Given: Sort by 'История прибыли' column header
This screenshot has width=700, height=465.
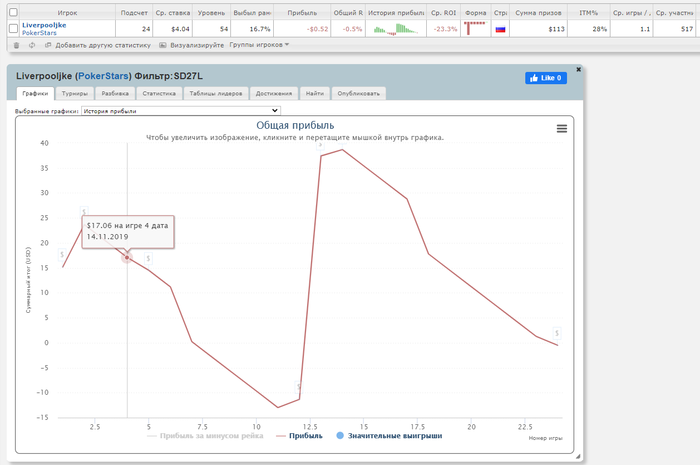Looking at the screenshot, I should click(396, 12).
